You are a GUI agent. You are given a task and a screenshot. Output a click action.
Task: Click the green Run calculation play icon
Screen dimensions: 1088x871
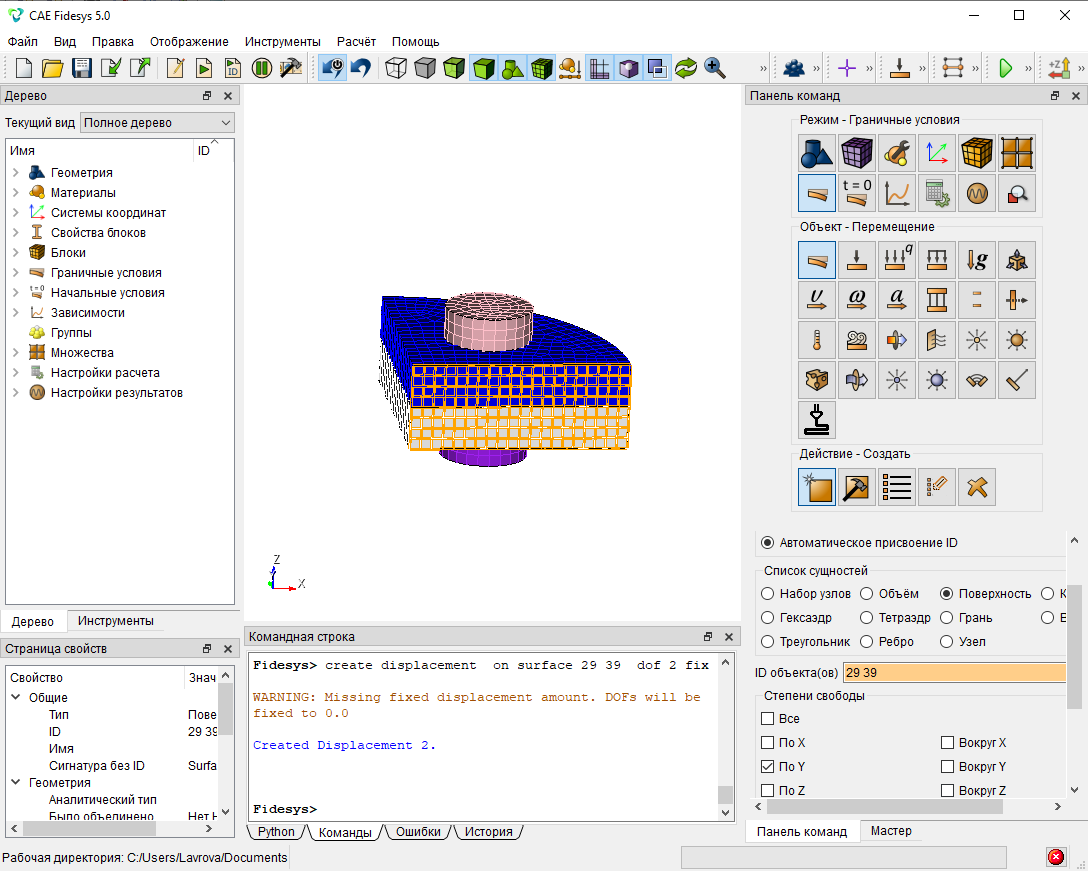coord(1005,68)
